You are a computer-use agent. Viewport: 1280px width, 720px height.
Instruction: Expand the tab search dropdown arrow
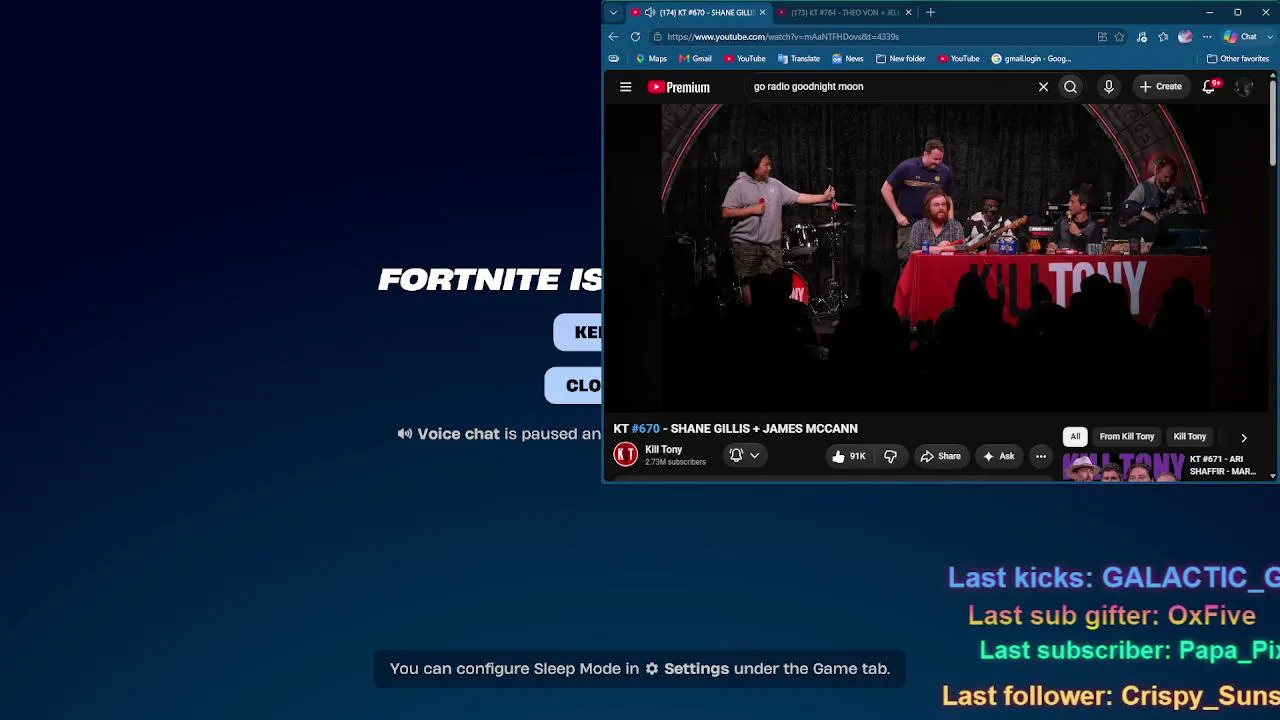click(x=614, y=13)
